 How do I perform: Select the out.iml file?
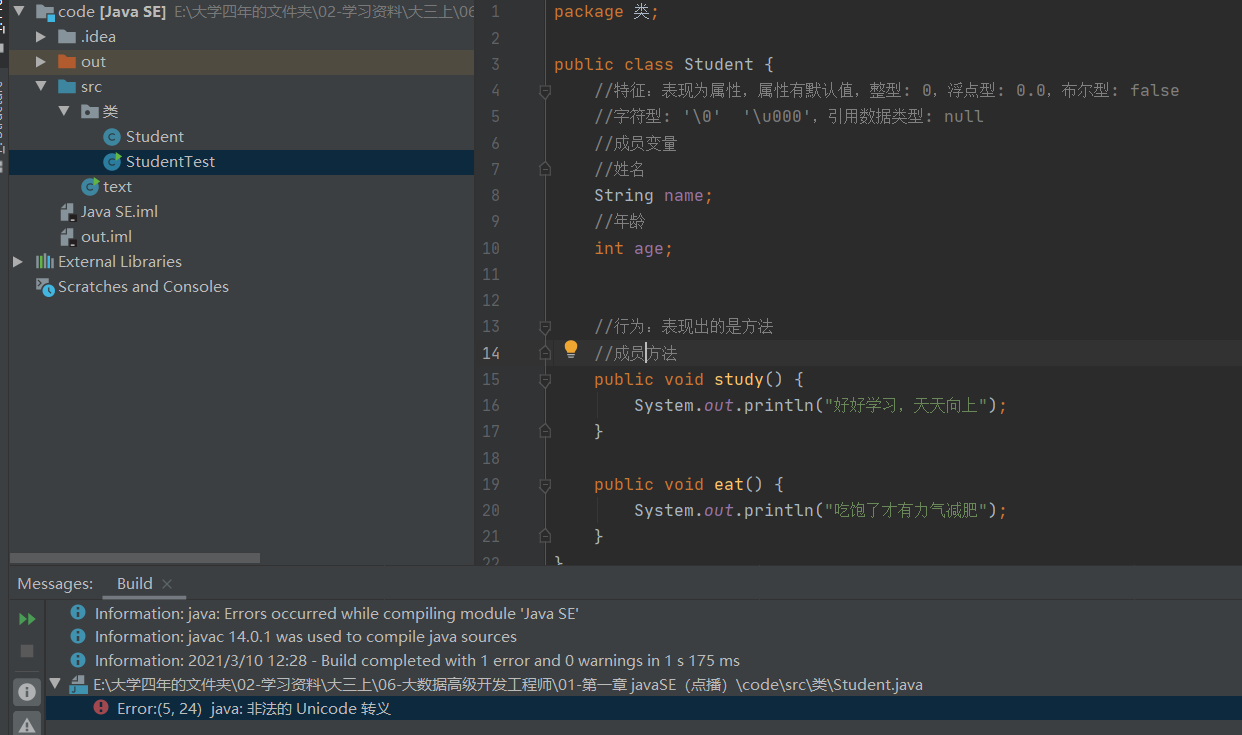tap(106, 237)
